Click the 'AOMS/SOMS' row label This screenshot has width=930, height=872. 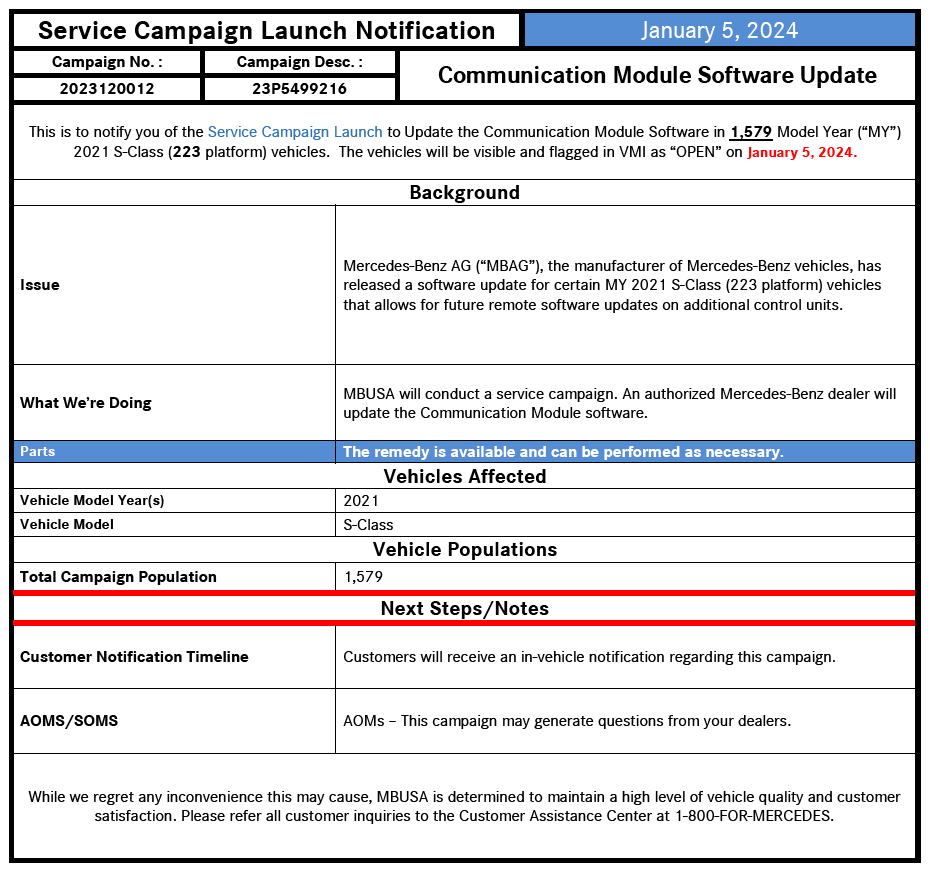(x=69, y=721)
